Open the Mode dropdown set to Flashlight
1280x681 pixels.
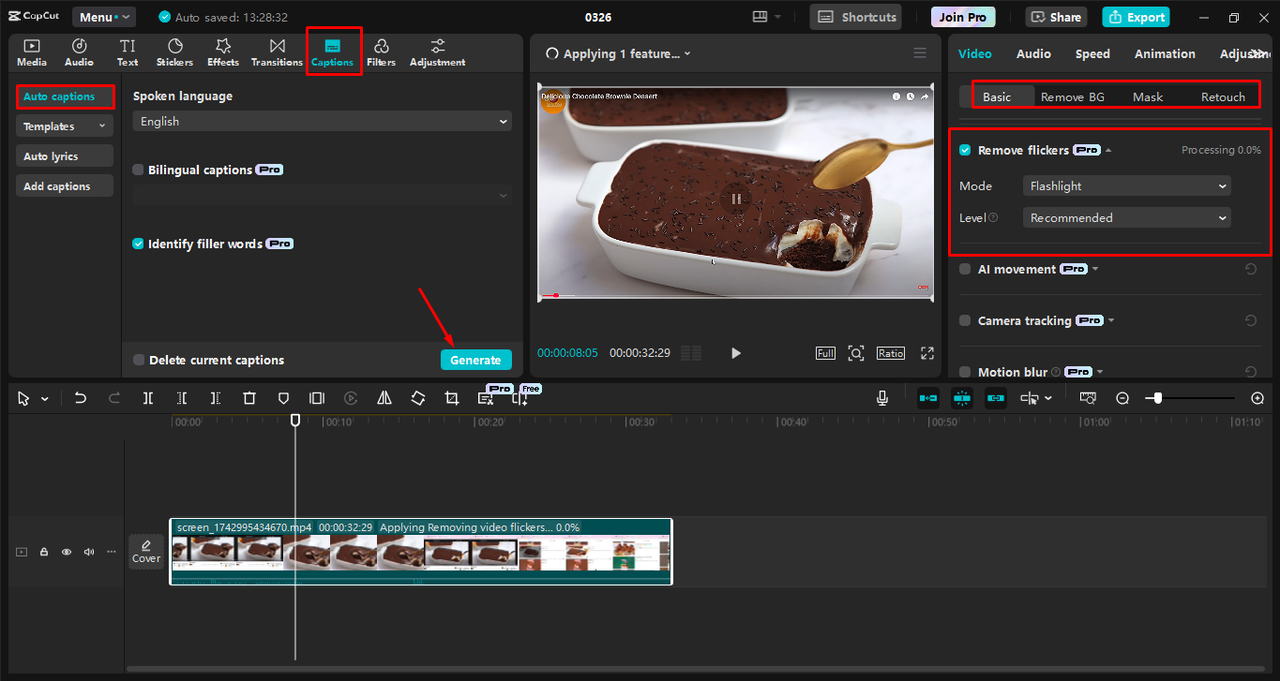click(1126, 185)
